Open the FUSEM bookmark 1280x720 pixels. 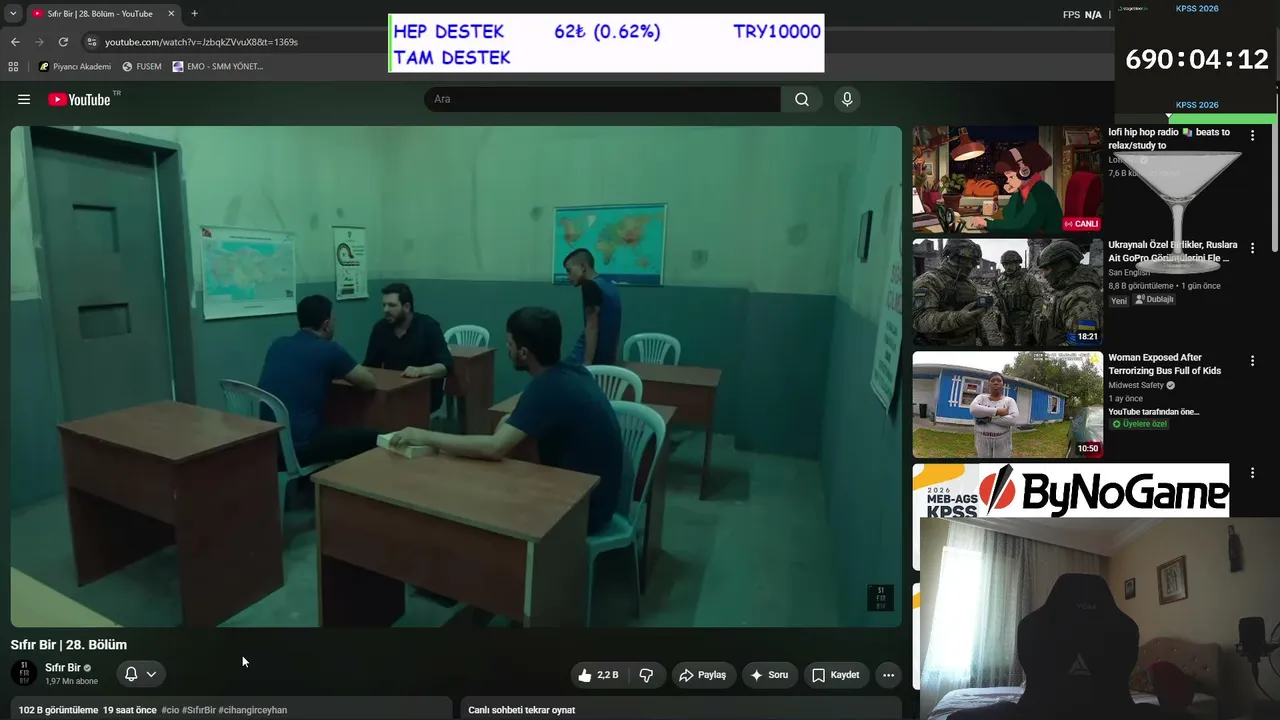click(142, 67)
